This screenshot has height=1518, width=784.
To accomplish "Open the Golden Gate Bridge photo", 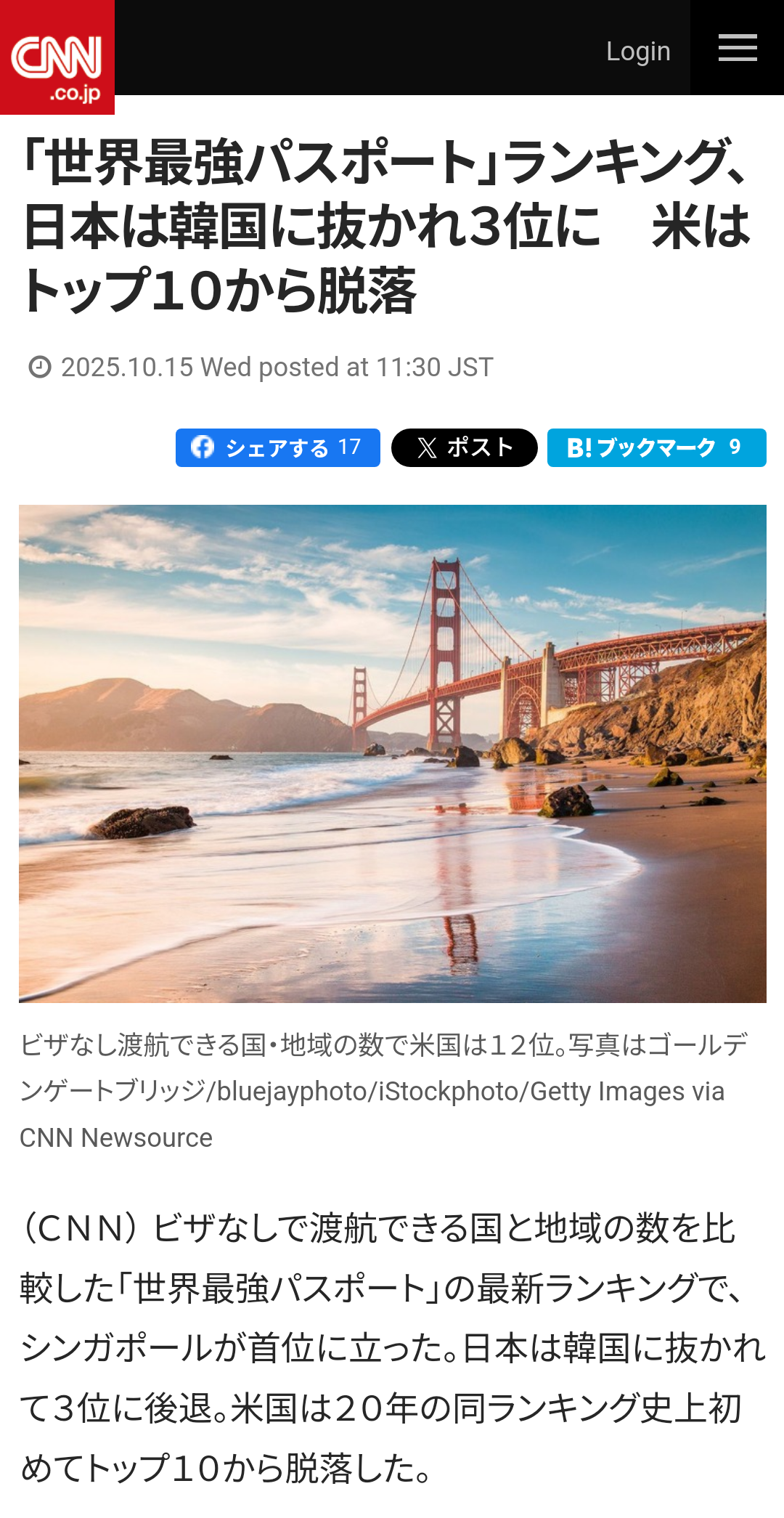I will click(393, 754).
